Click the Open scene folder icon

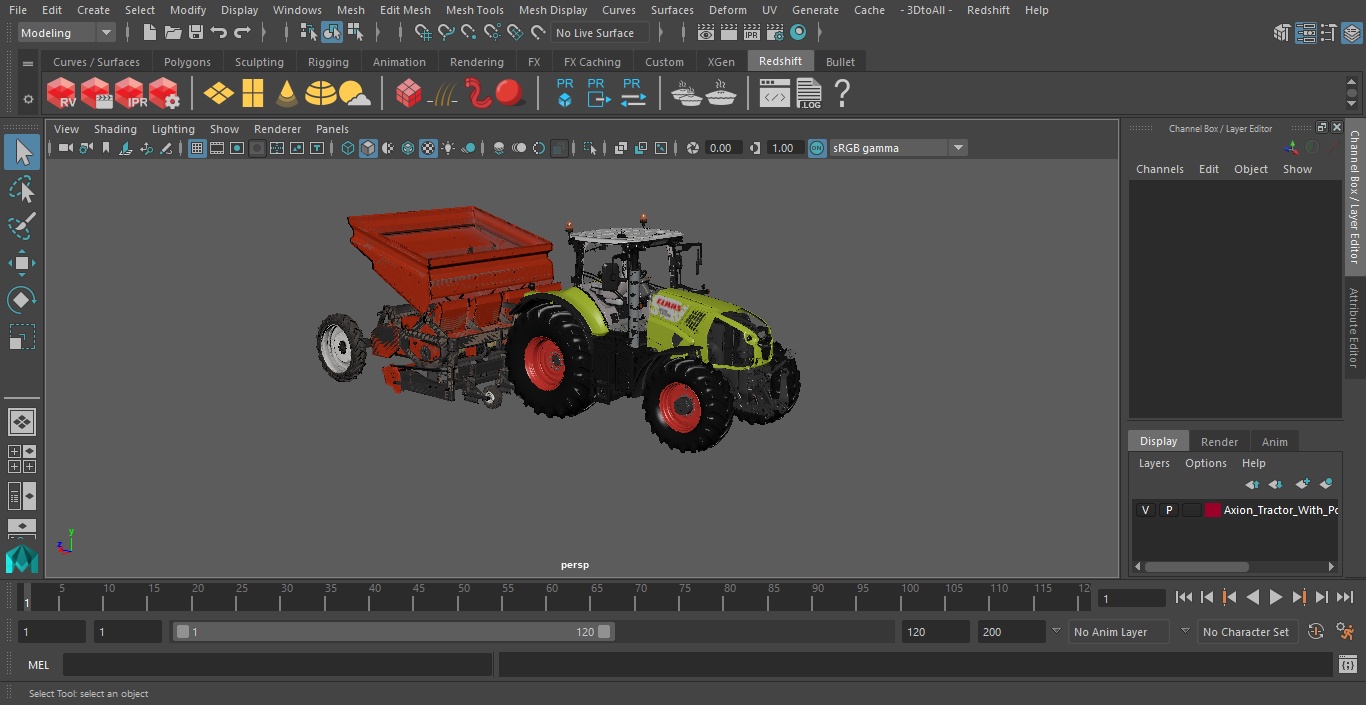point(173,33)
